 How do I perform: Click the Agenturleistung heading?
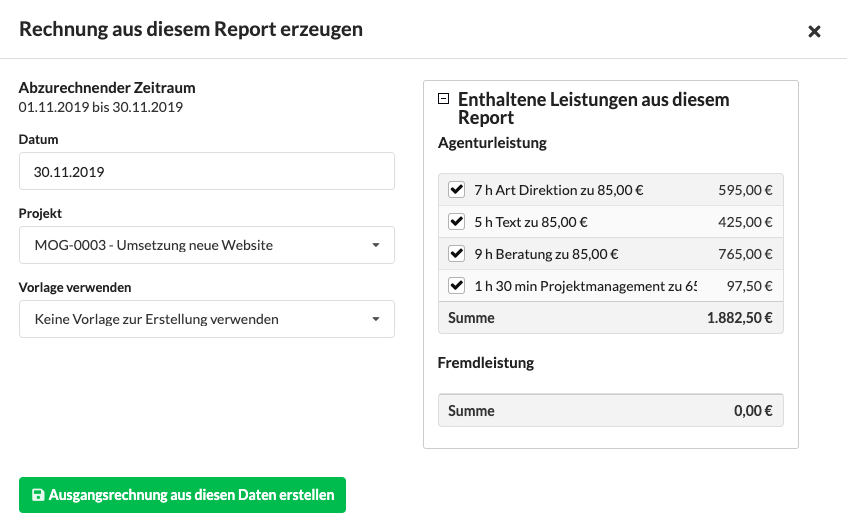coord(492,143)
